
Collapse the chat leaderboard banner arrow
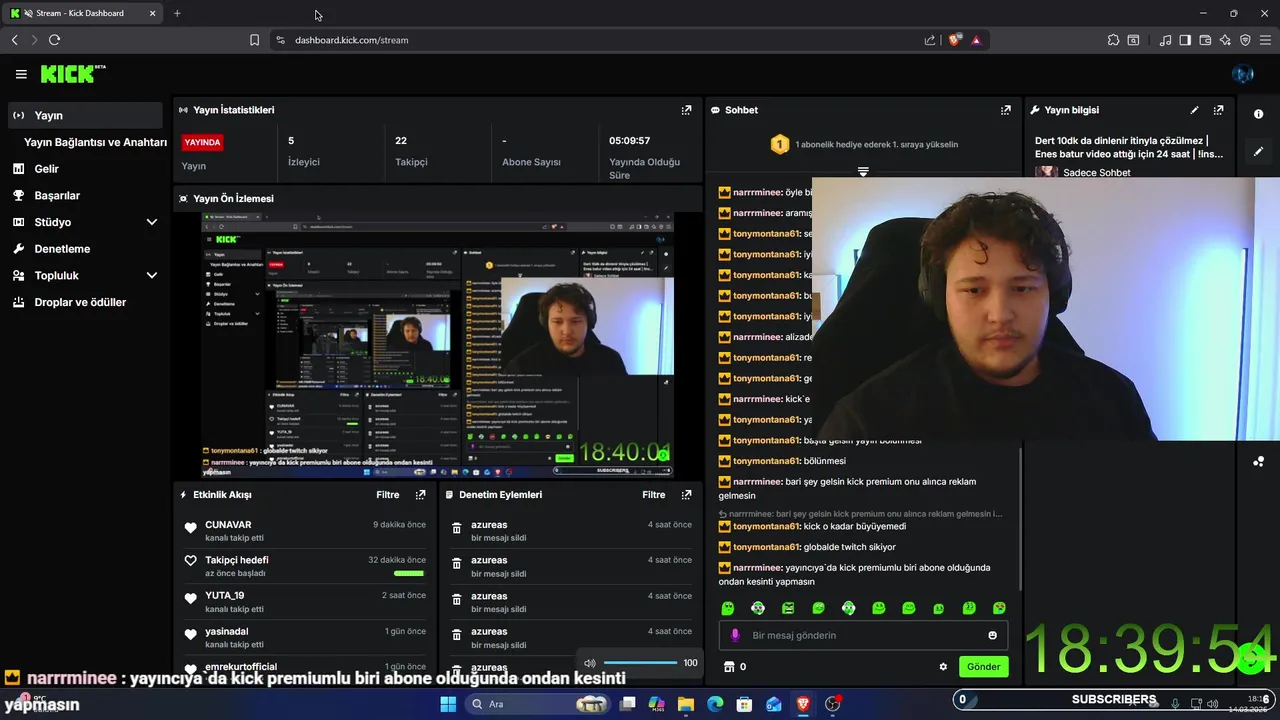(863, 172)
